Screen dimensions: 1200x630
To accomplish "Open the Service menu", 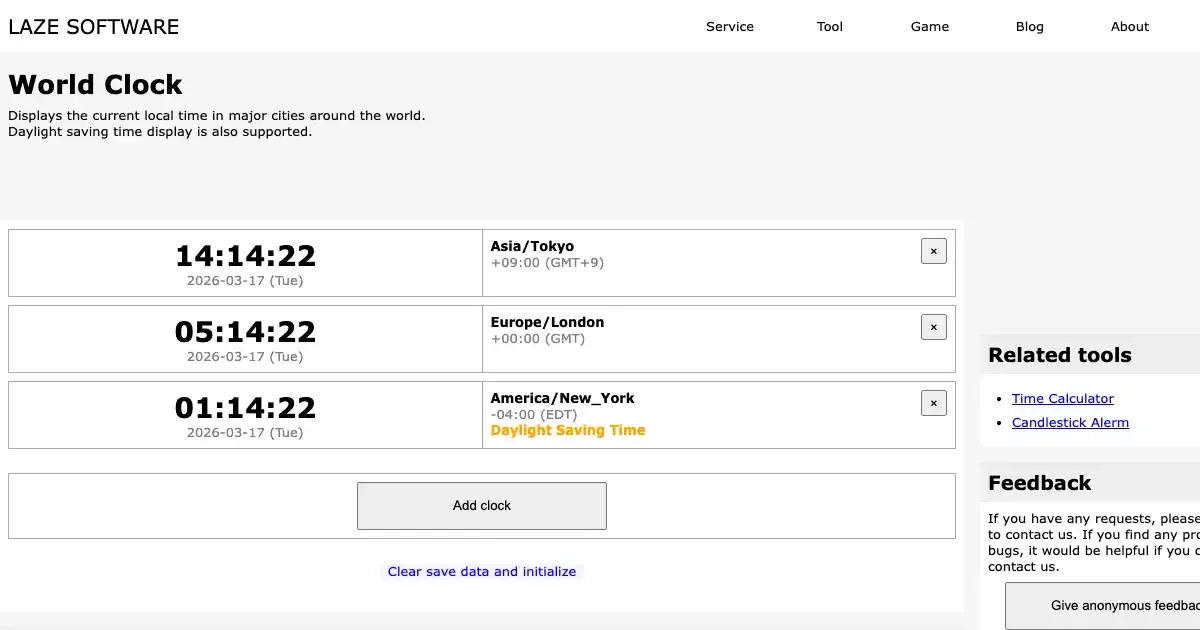I will point(729,27).
